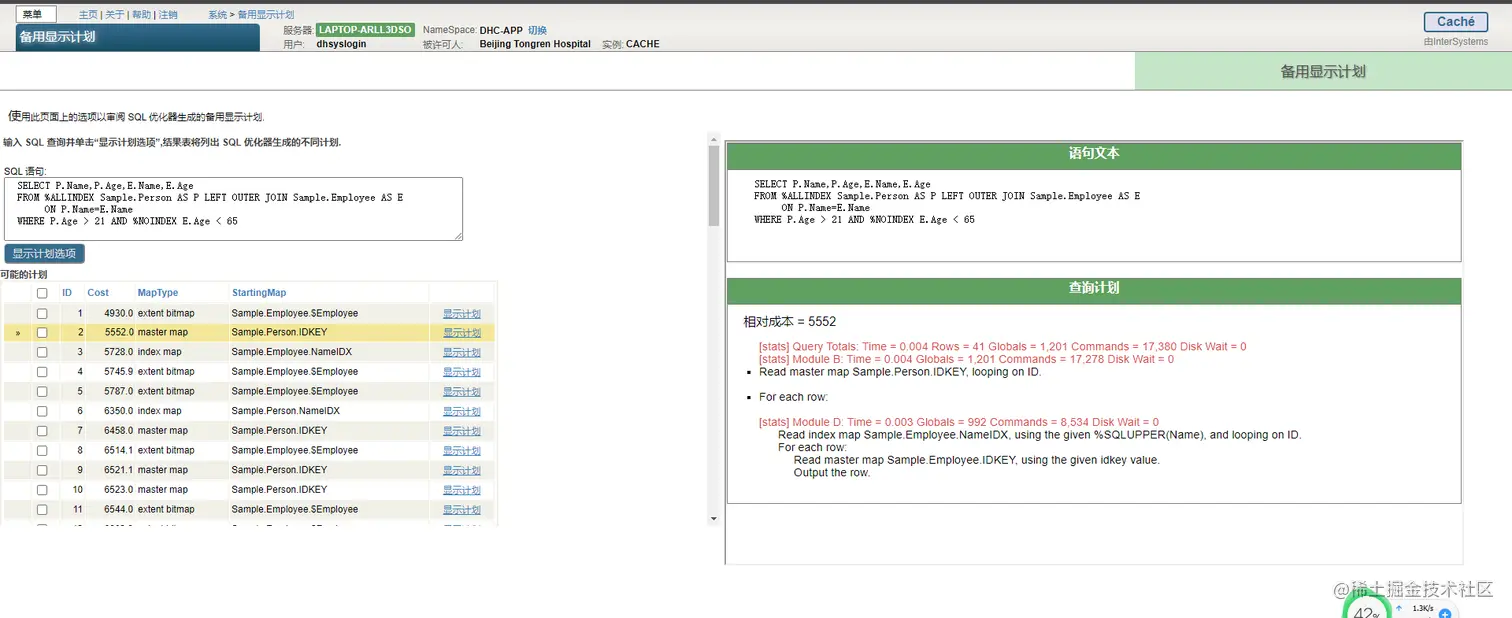Check the box for plan ID 10
The height and width of the screenshot is (618, 1512).
tap(42, 490)
